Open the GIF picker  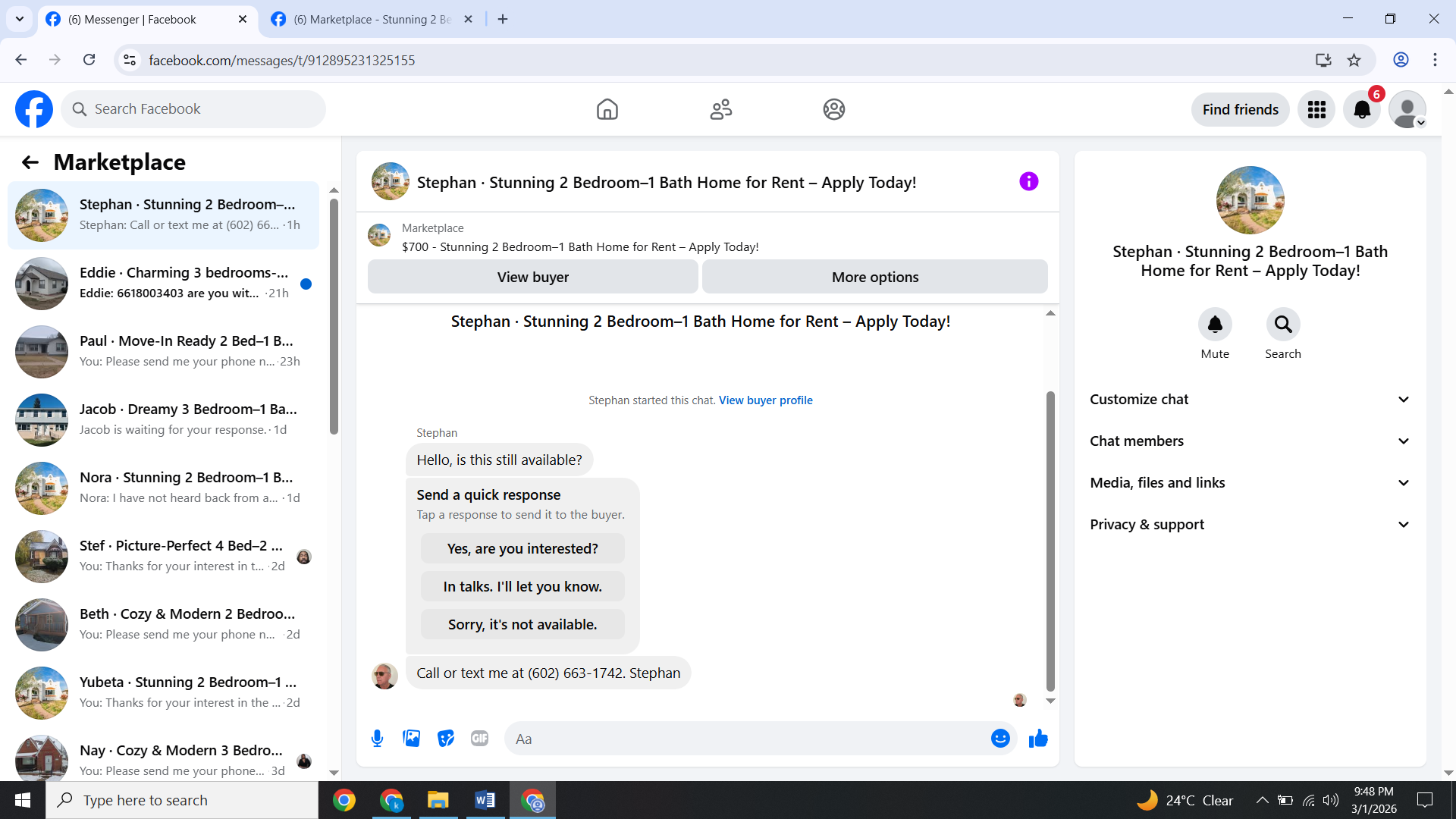point(479,739)
